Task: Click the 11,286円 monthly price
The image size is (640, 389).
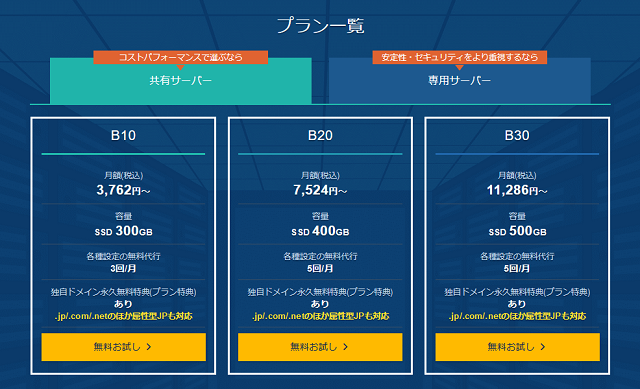Action: [517, 190]
